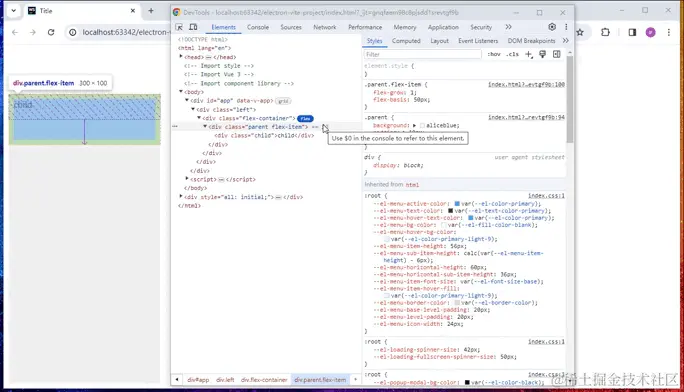
Task: Collapse the parent flex-item div node
Action: 205,126
